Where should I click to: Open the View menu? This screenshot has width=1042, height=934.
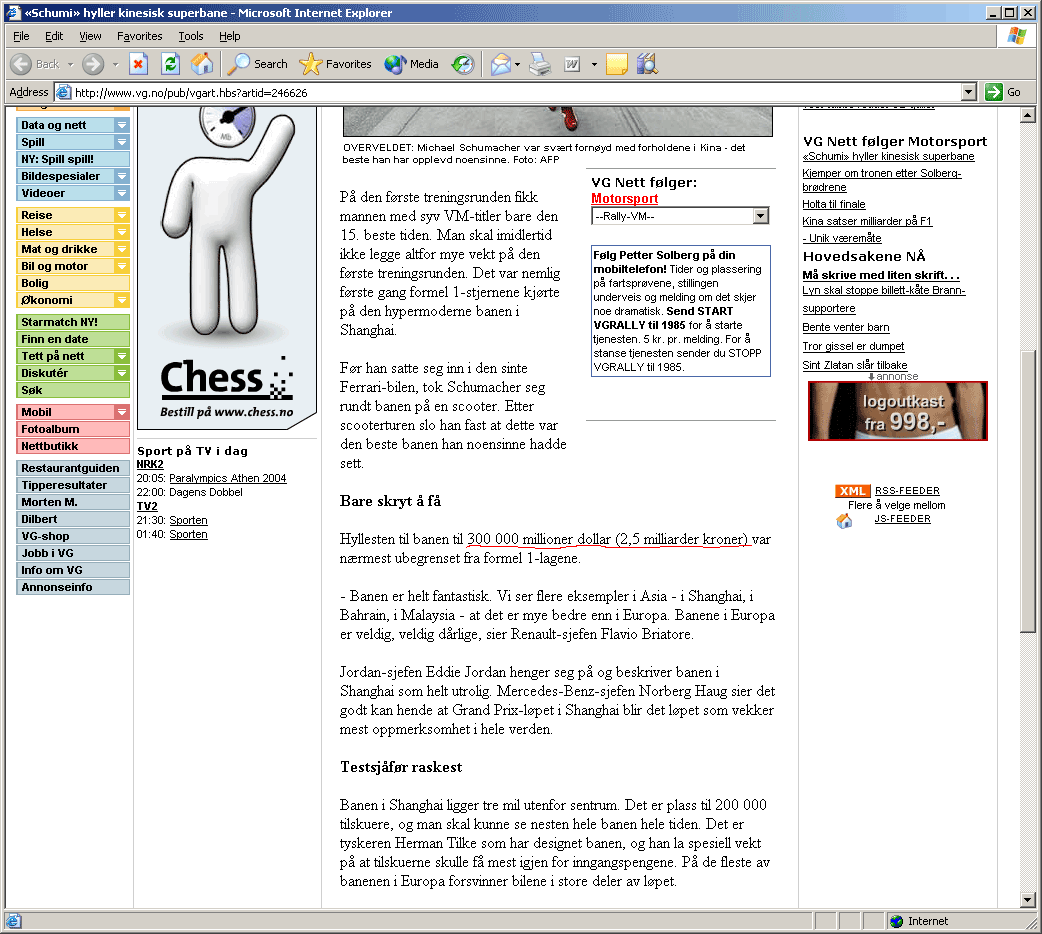point(90,36)
